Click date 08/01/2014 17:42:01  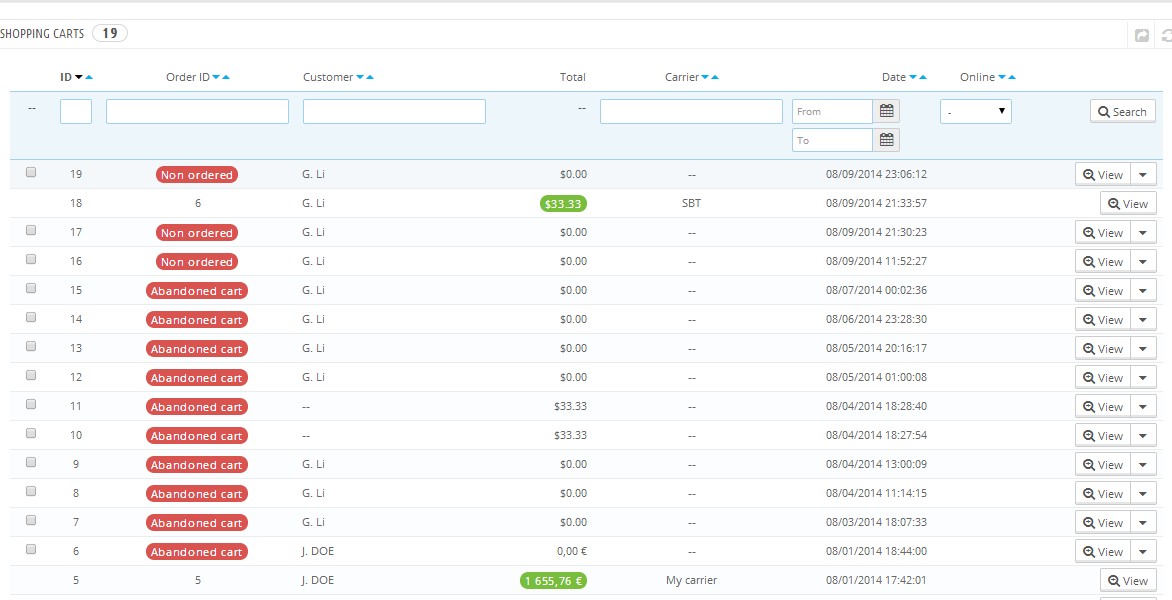tap(876, 581)
